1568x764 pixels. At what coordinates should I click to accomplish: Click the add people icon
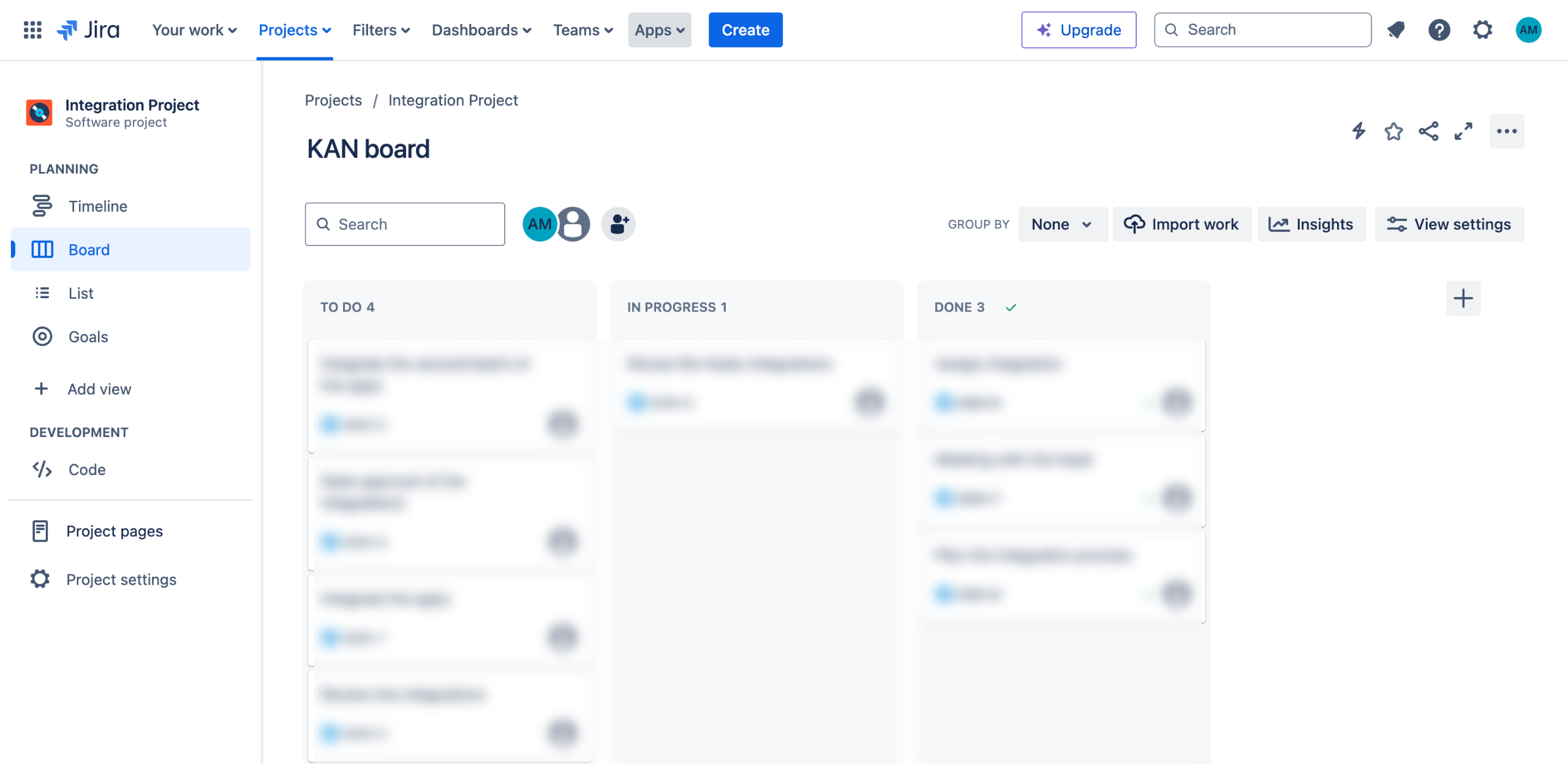click(x=618, y=224)
